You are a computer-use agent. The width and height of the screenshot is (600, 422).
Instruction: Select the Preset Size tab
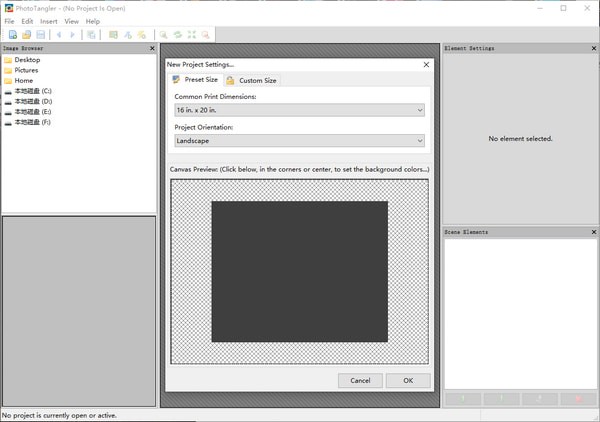(196, 80)
